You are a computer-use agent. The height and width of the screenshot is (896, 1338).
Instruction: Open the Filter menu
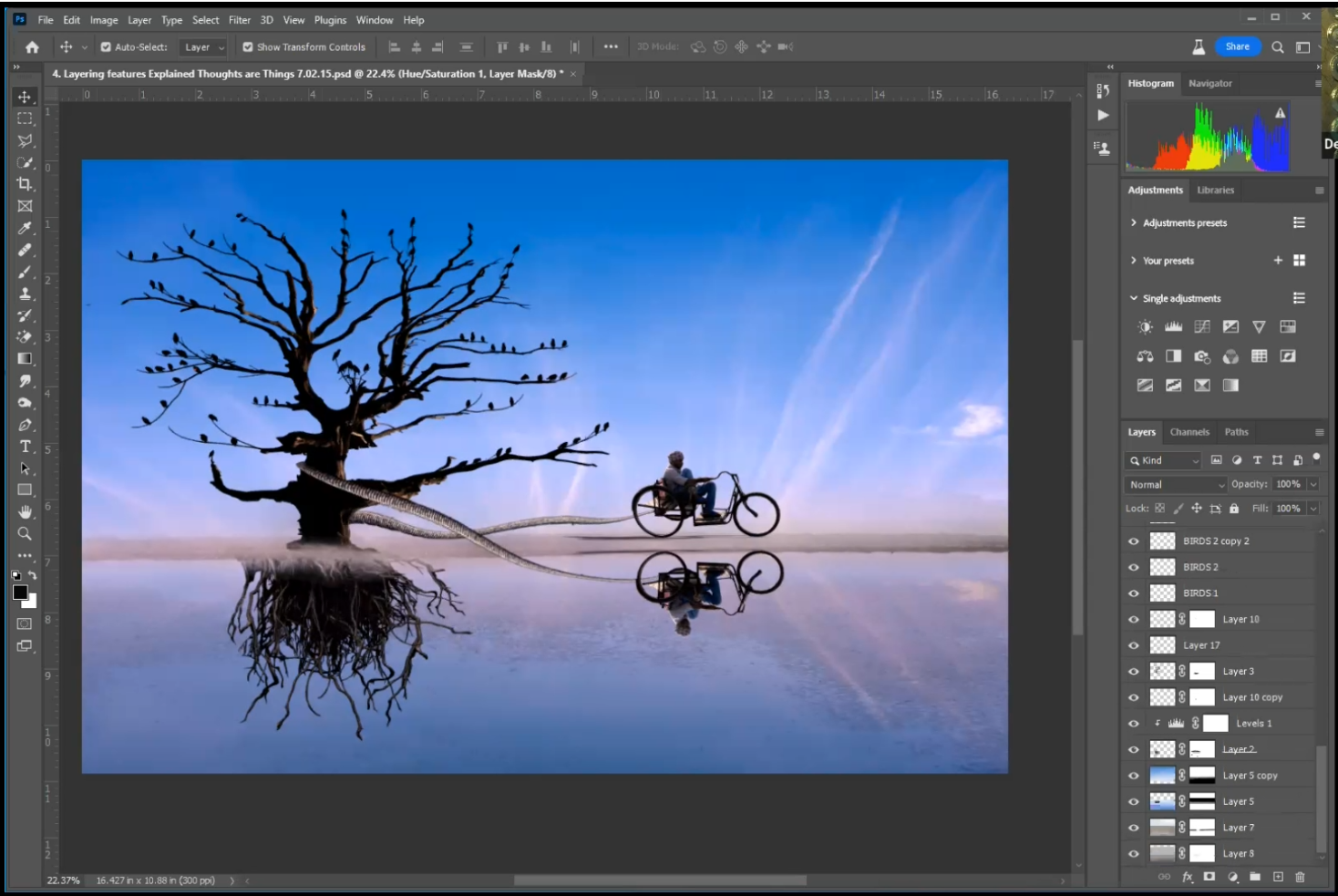[x=239, y=20]
